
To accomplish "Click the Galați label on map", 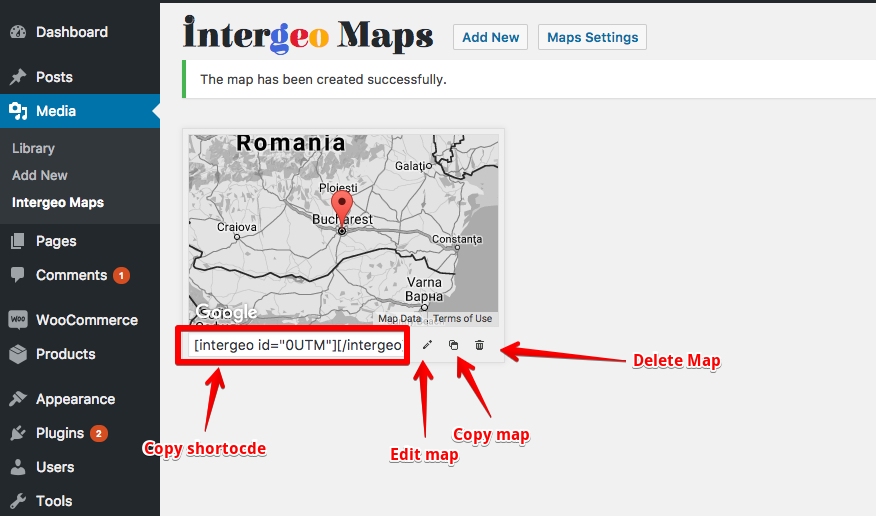I will [x=411, y=166].
